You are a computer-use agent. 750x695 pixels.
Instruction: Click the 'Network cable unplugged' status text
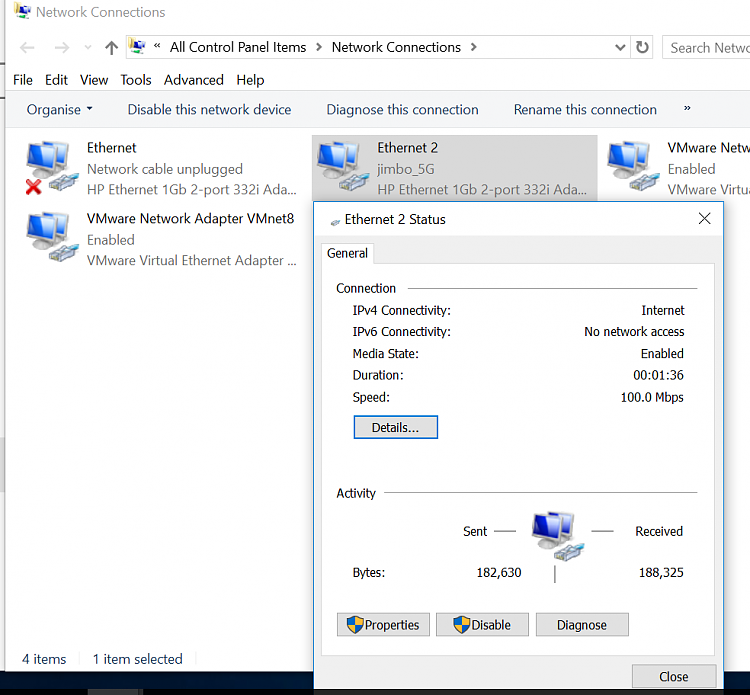[x=165, y=169]
